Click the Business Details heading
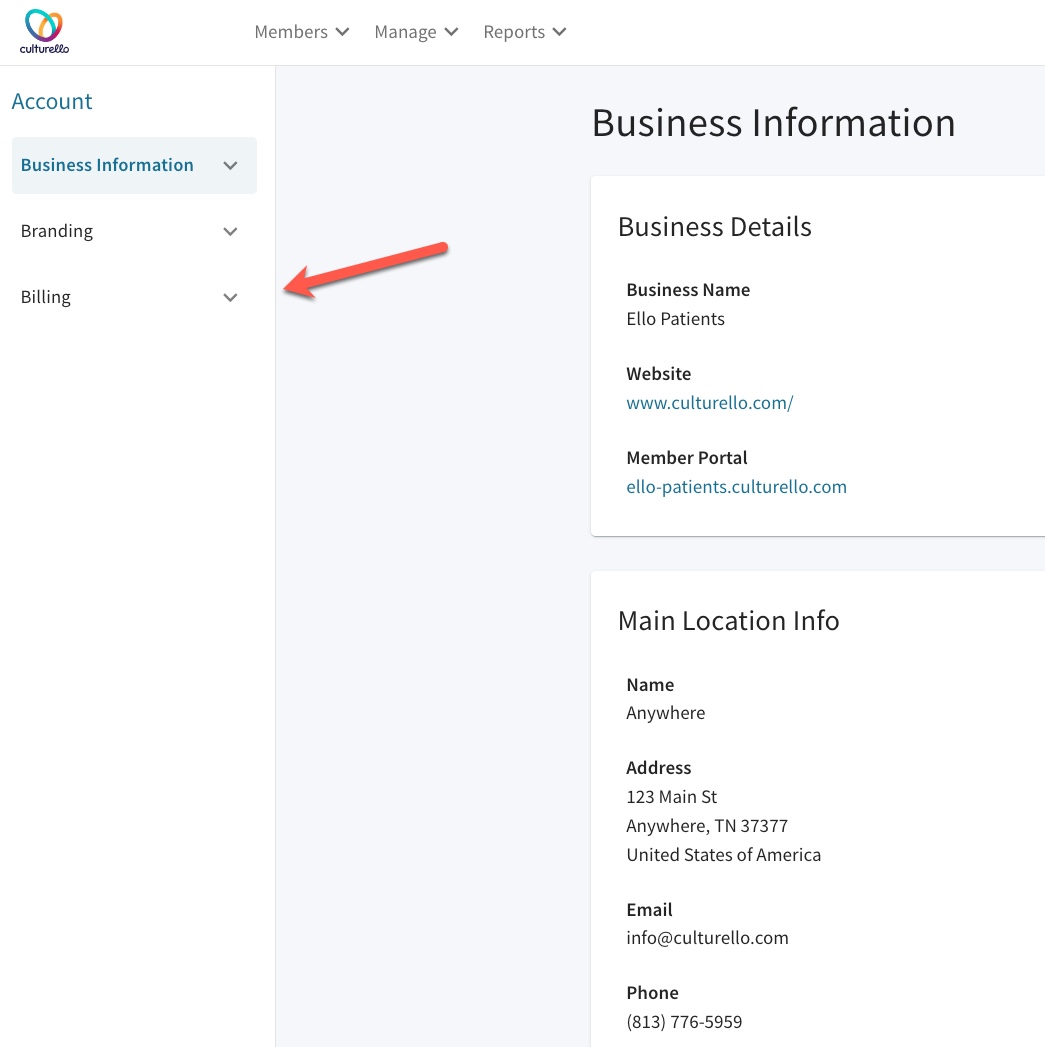 pos(714,227)
